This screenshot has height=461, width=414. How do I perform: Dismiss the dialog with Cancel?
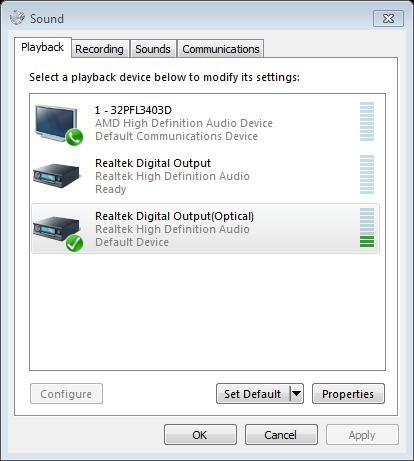pyautogui.click(x=281, y=435)
